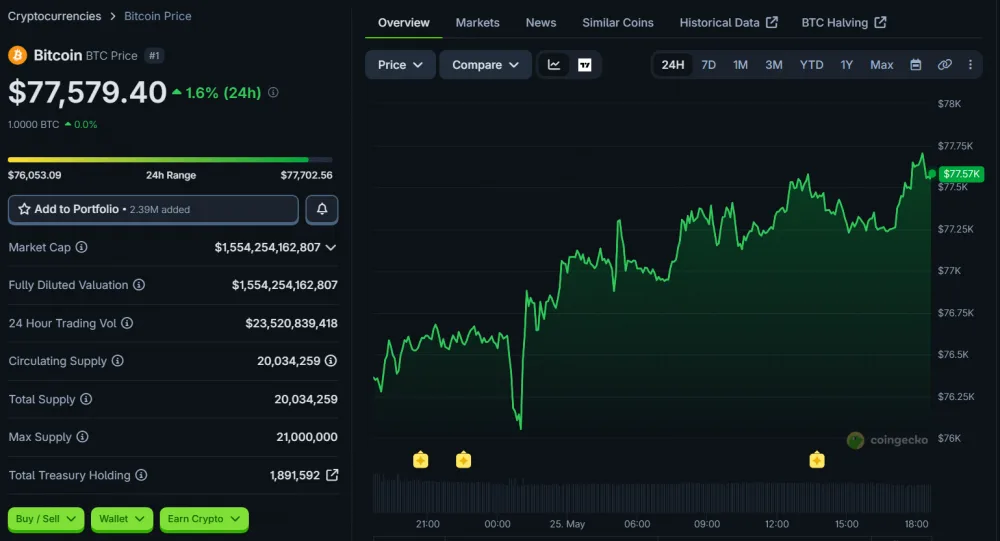Open external link icon beside 1,891,592
This screenshot has width=1000, height=541.
click(x=332, y=475)
